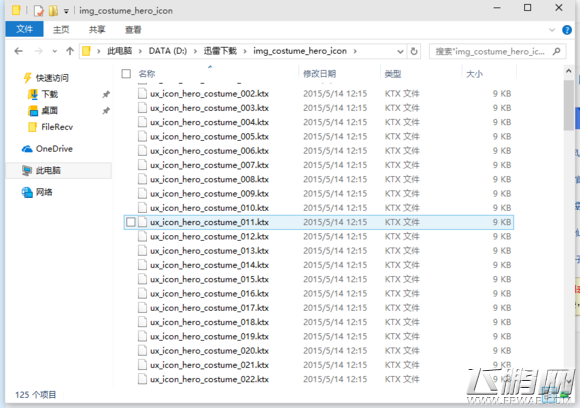Click the vertical scrollbar thumb
The height and width of the screenshot is (408, 580).
click(x=569, y=105)
